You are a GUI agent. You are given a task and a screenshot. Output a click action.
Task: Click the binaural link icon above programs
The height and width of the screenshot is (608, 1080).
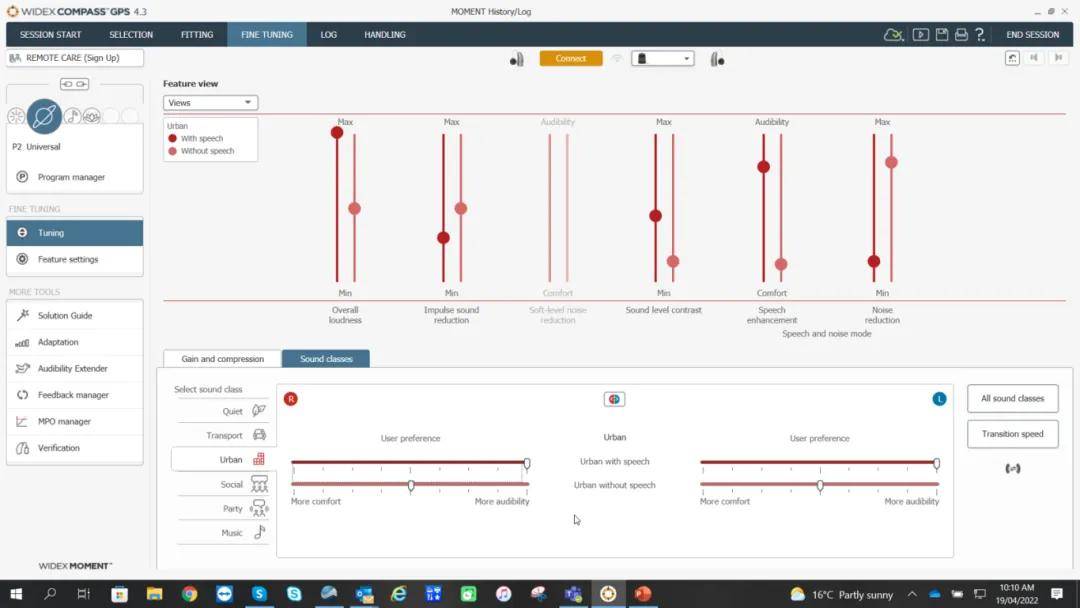tap(74, 84)
